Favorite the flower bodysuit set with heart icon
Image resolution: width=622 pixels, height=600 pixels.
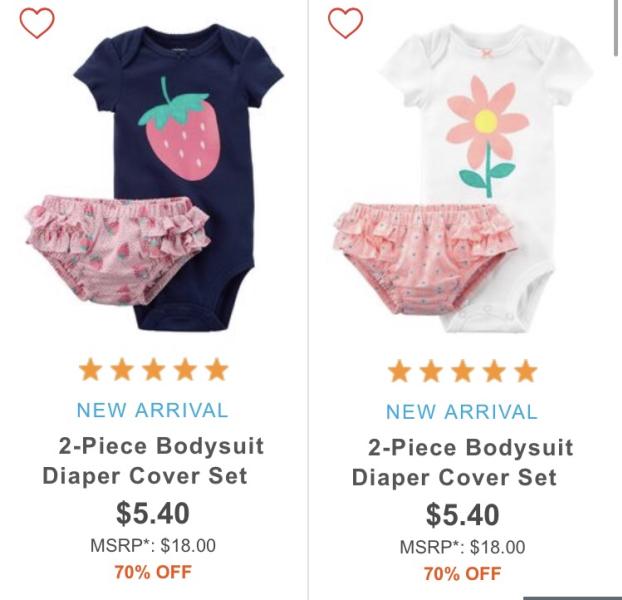pyautogui.click(x=345, y=23)
